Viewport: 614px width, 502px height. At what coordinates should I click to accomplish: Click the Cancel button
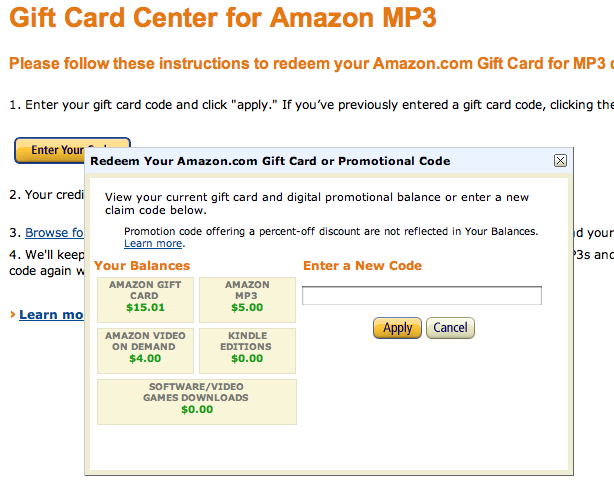(x=450, y=328)
